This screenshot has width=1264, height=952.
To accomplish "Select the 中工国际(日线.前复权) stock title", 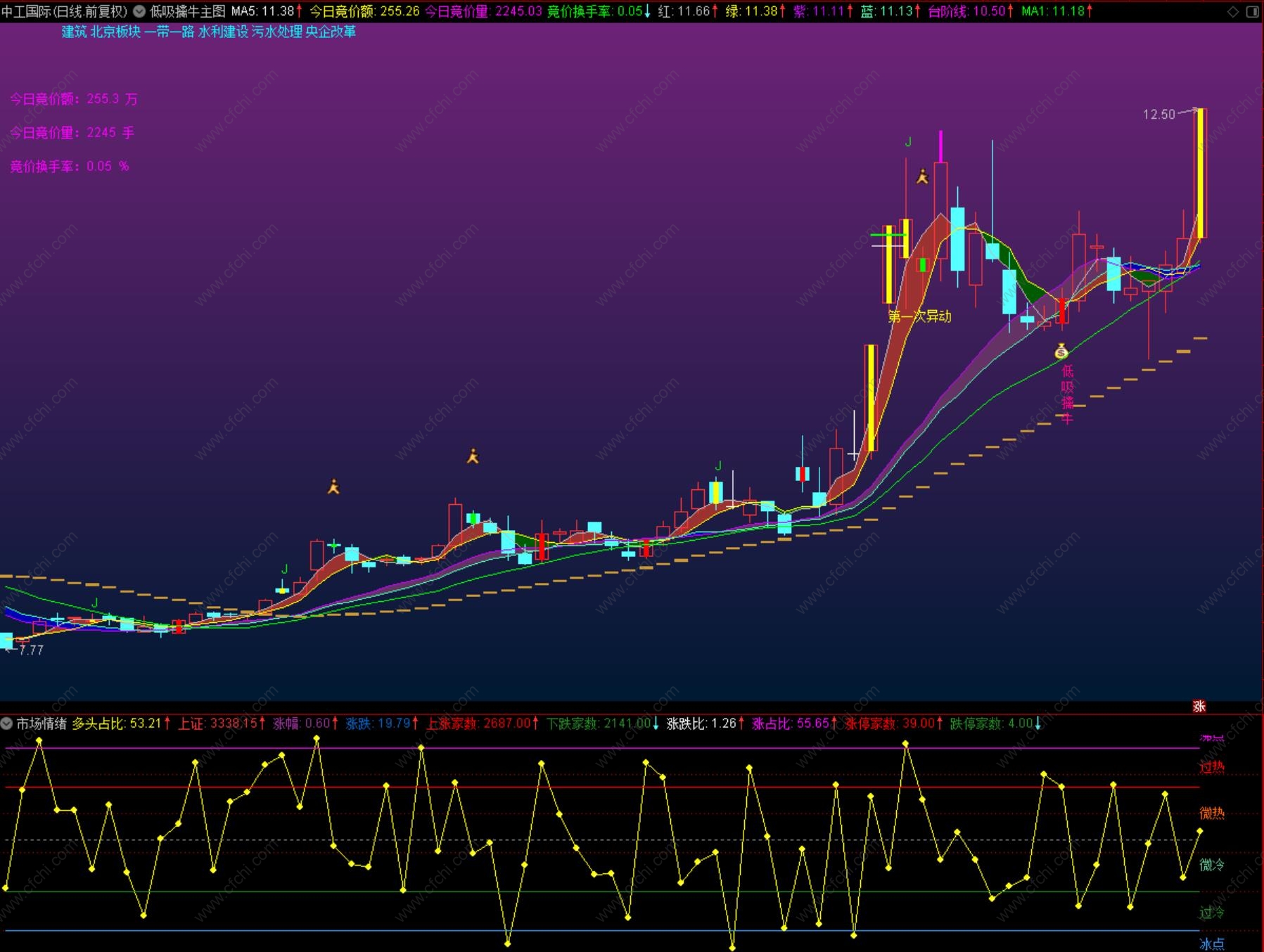I will tap(65, 11).
